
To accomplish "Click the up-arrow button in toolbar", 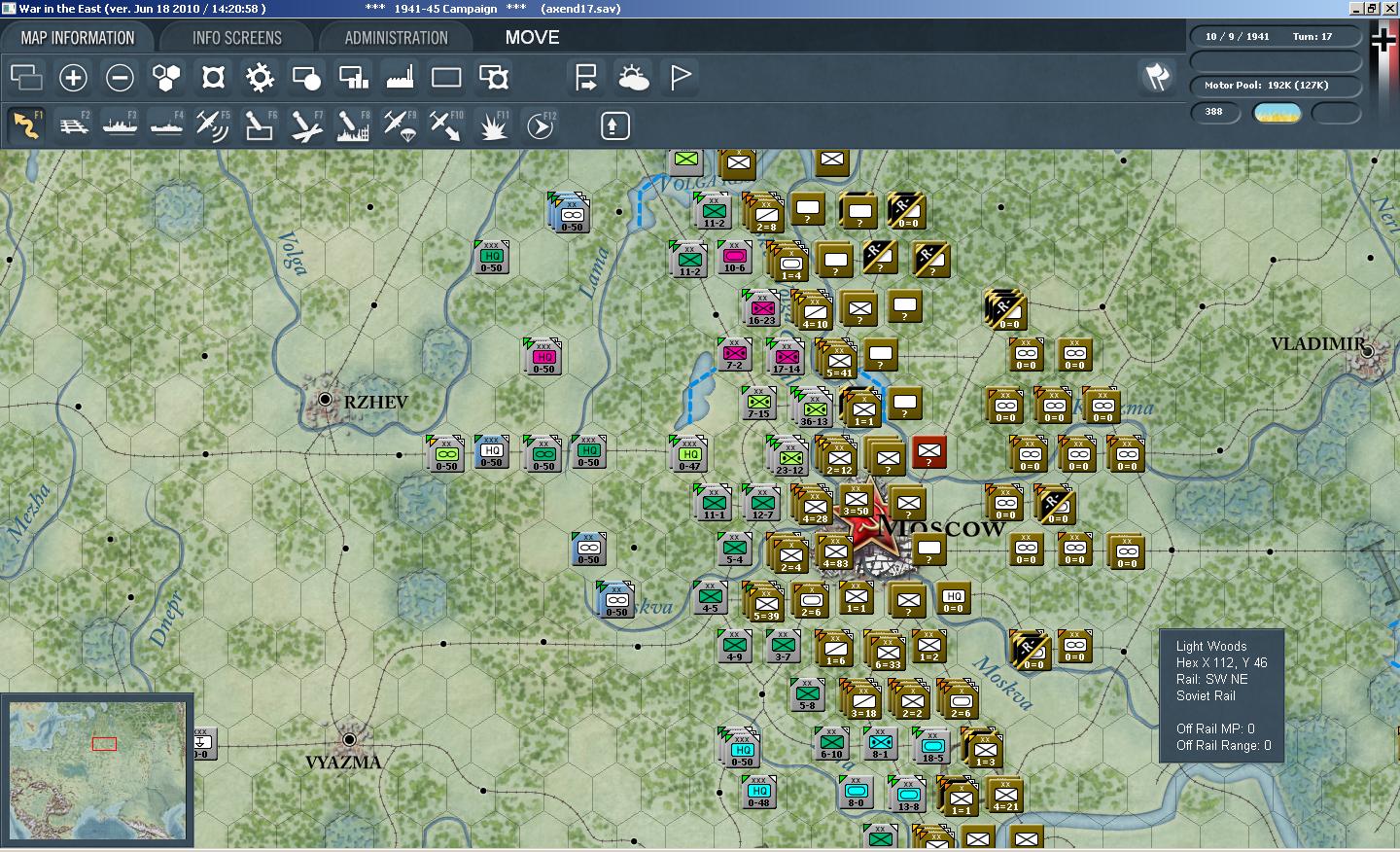I will click(x=614, y=125).
